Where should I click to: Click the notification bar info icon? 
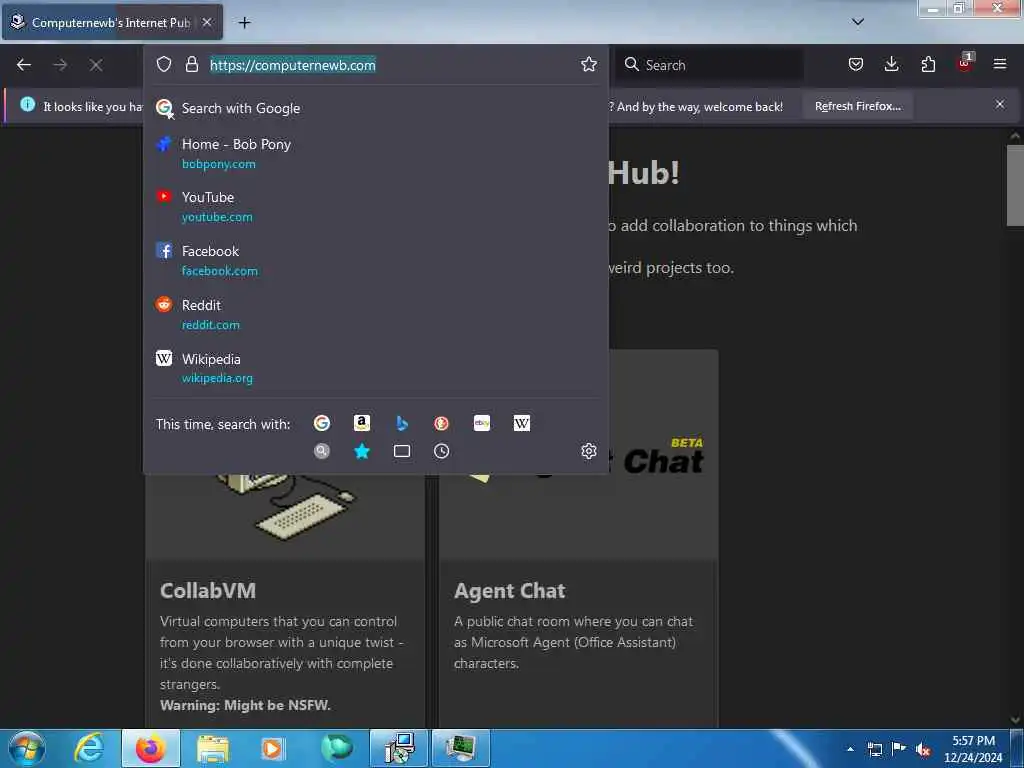click(x=27, y=104)
